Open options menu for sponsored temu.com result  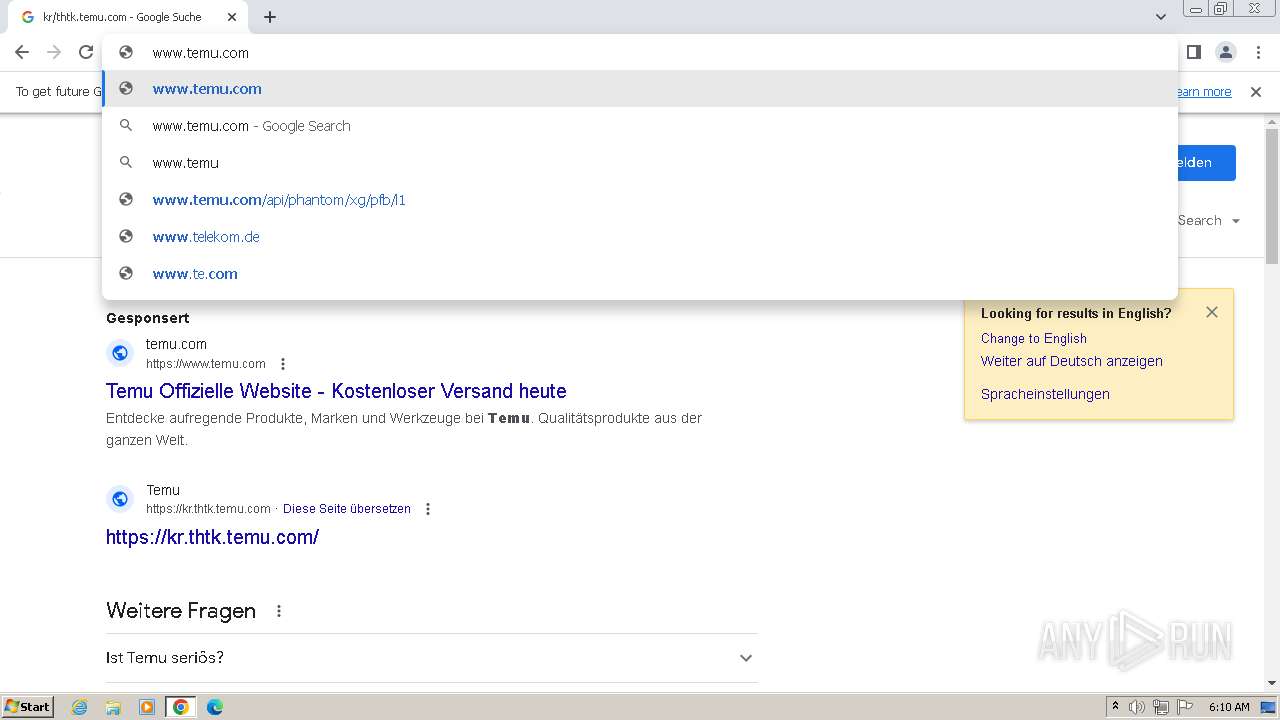coord(283,364)
